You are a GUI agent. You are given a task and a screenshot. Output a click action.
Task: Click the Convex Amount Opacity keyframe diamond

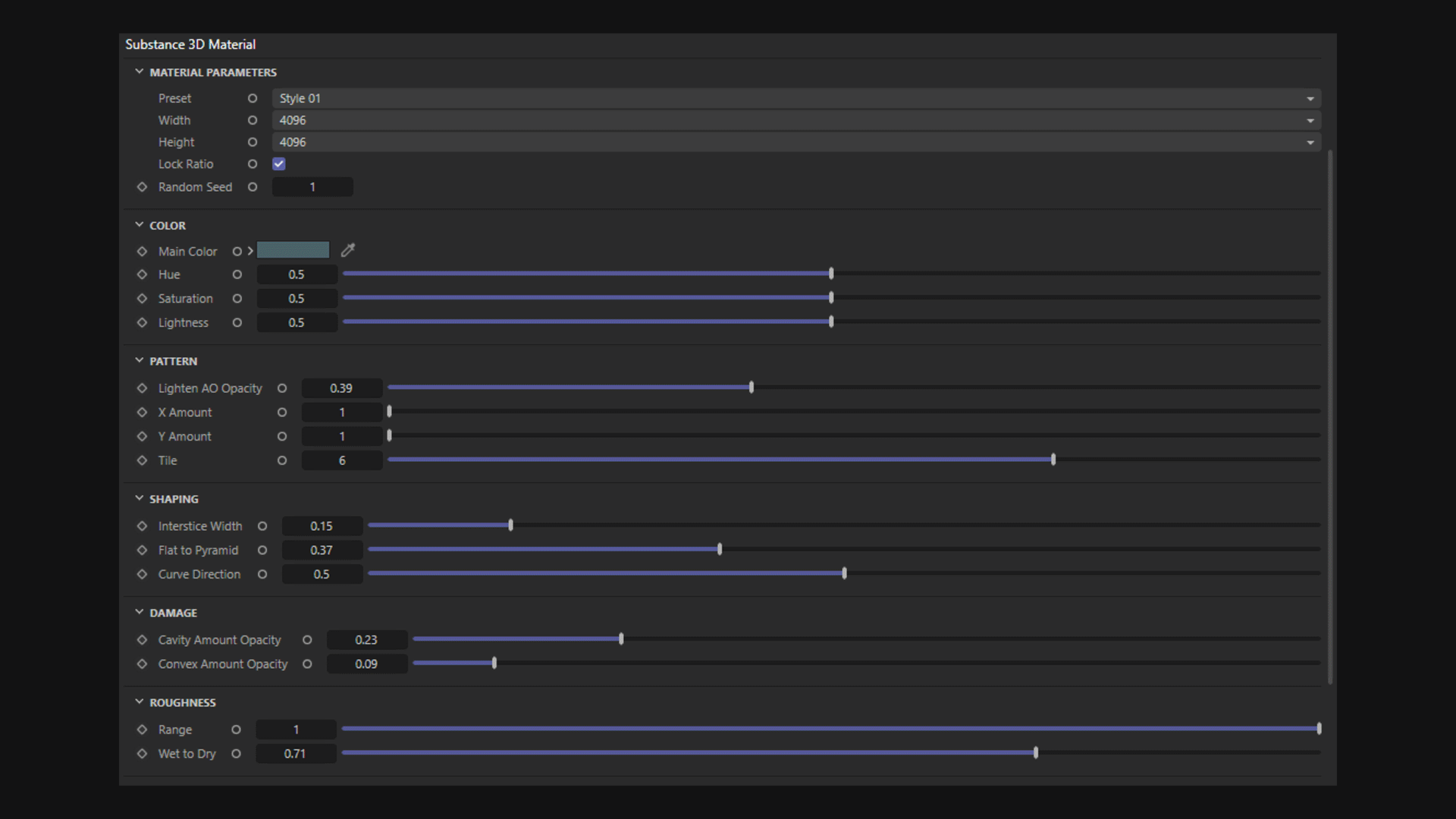(x=142, y=664)
